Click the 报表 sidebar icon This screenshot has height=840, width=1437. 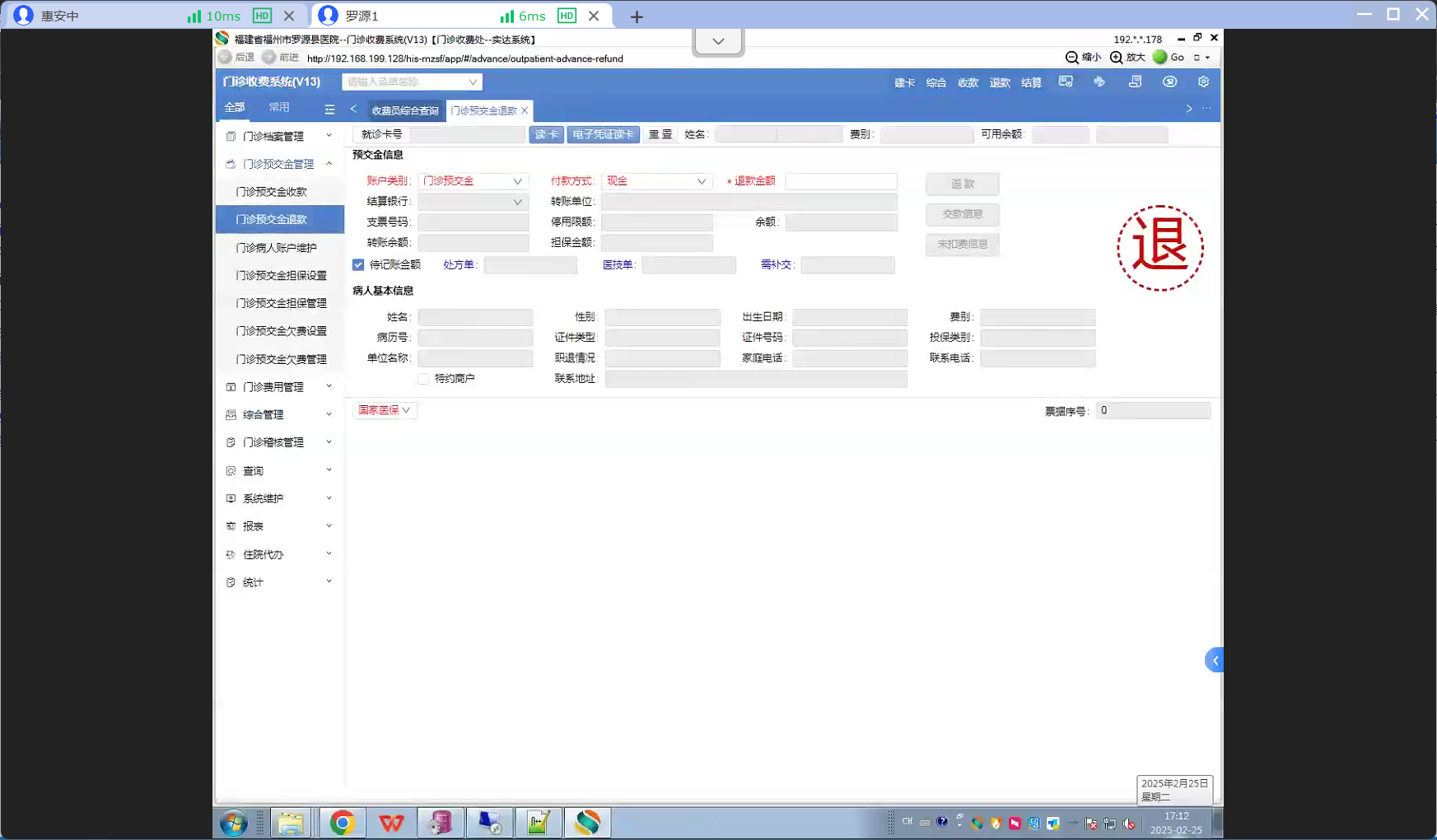coord(231,526)
